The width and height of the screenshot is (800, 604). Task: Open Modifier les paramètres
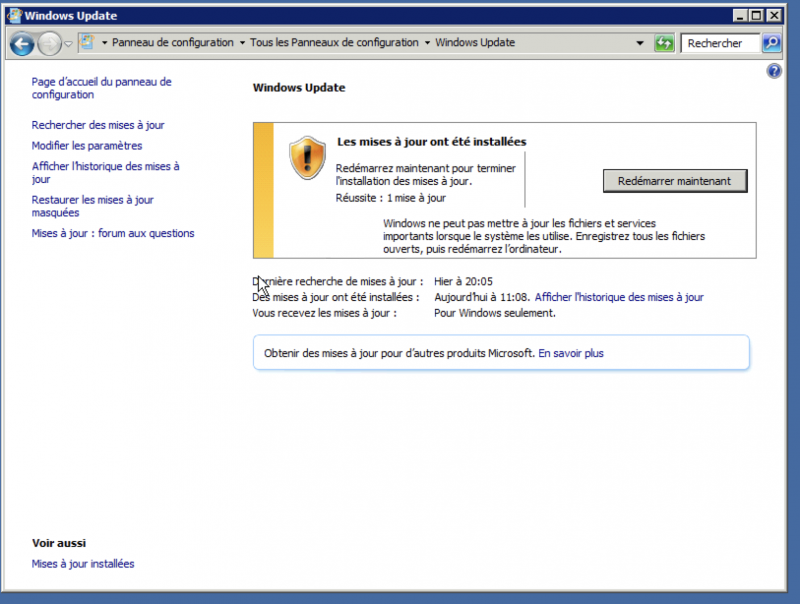click(x=87, y=146)
